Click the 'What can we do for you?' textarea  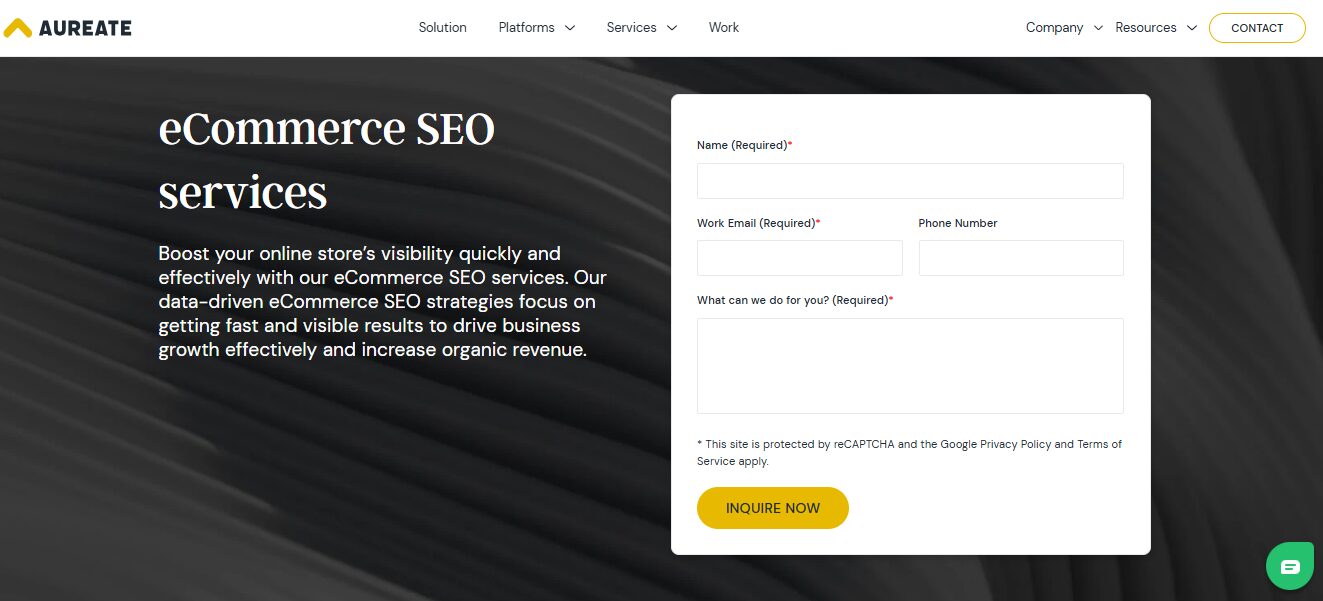910,365
